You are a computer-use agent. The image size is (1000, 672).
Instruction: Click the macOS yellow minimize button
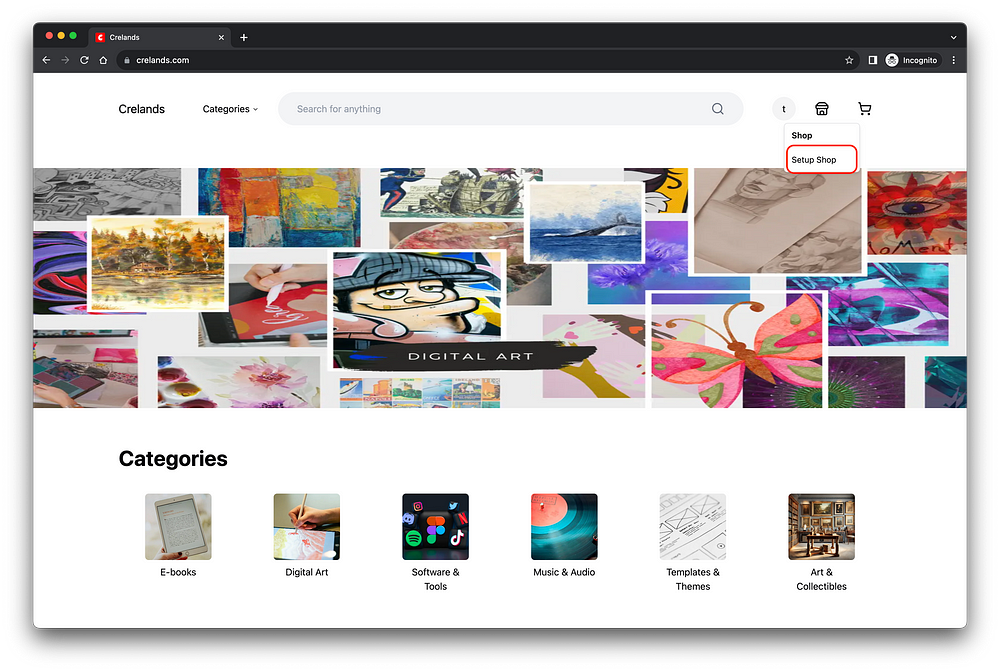[x=61, y=36]
